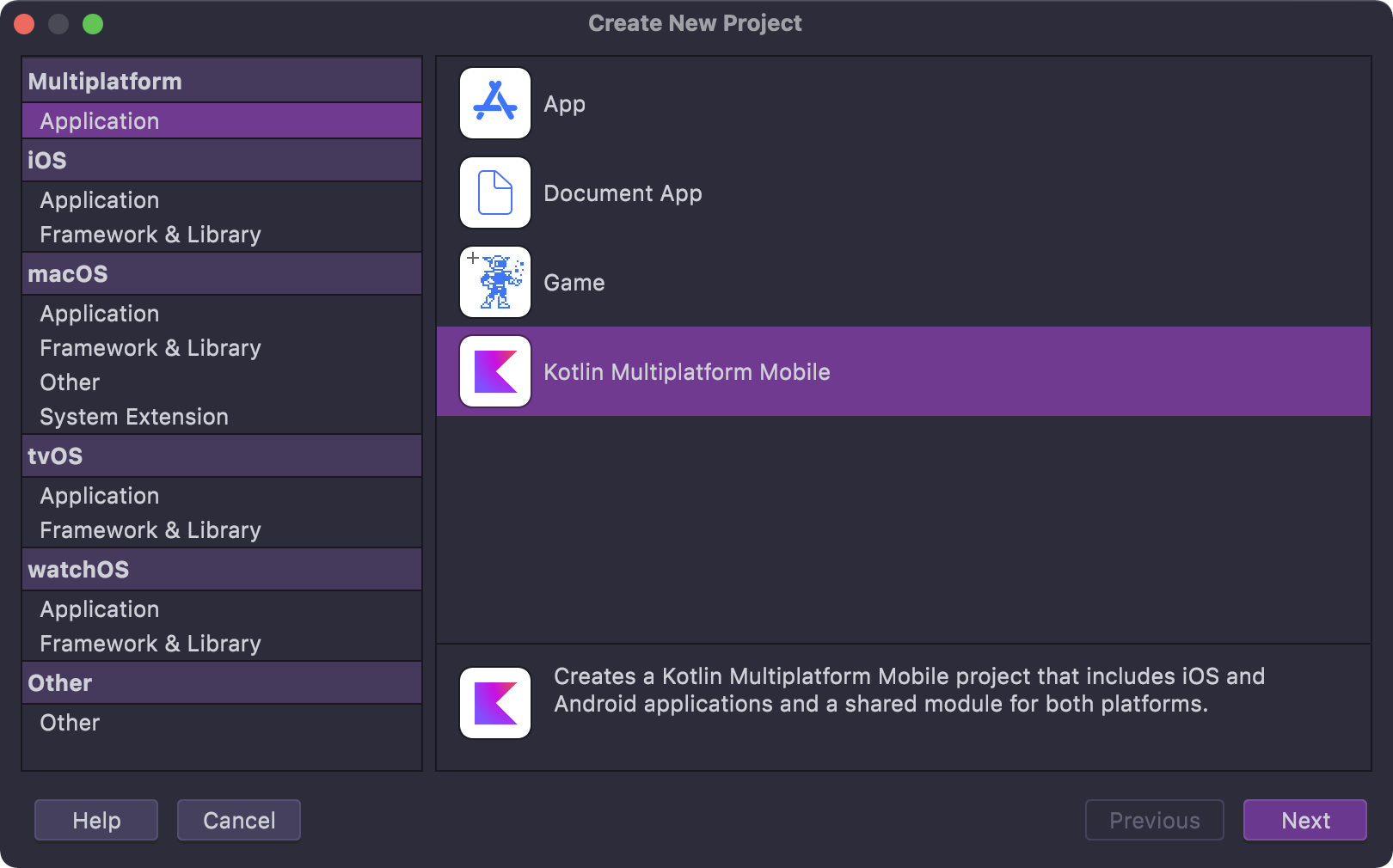1393x868 pixels.
Task: Select Other under macOS
Action: tap(222, 382)
